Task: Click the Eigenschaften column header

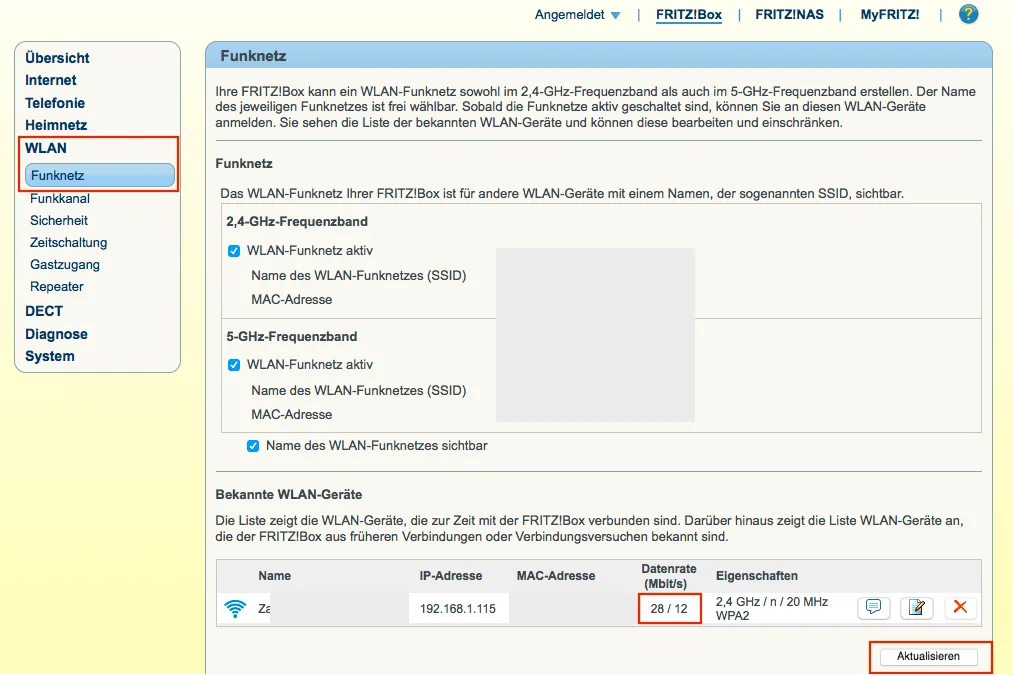Action: [x=757, y=576]
